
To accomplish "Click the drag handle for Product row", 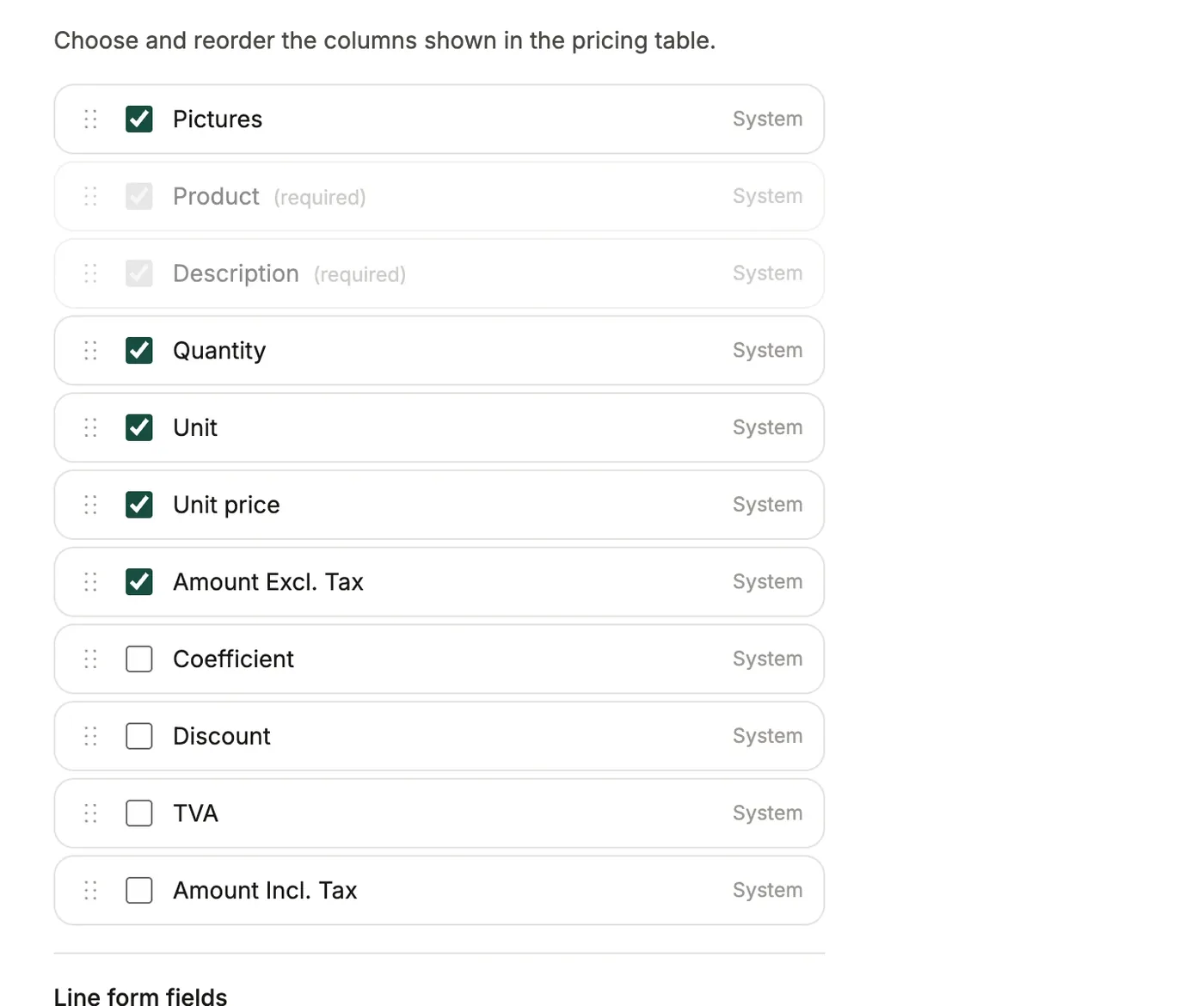I will click(90, 197).
